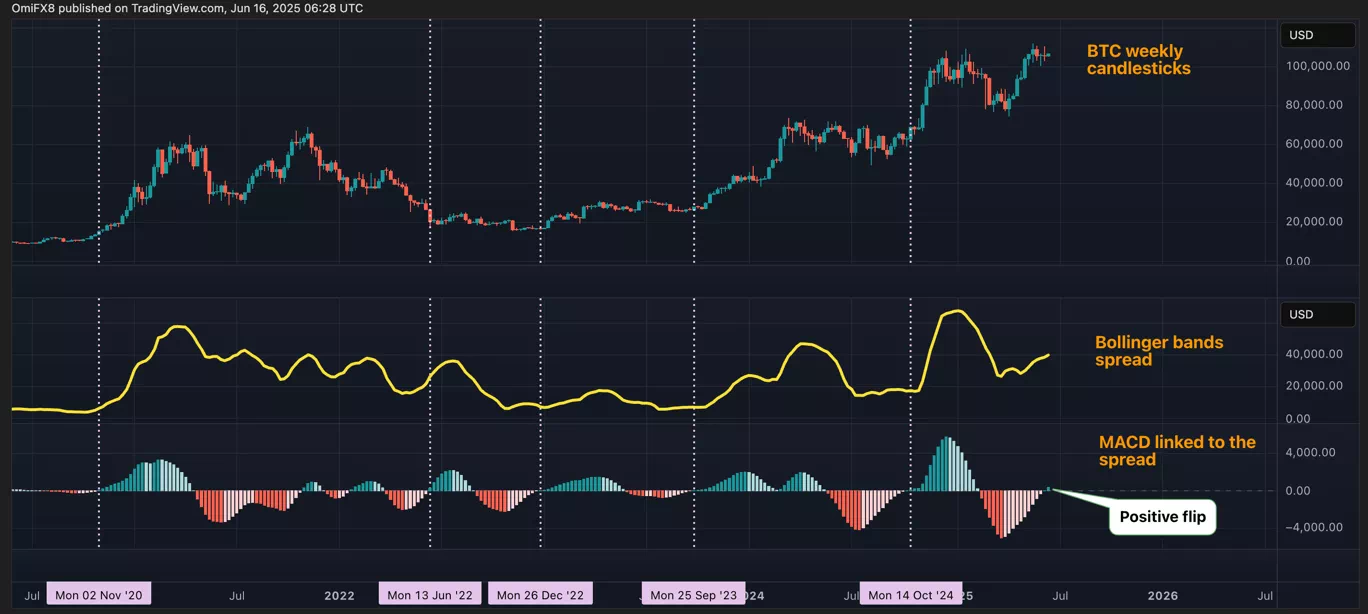Click the 'Mon 14 Oct '24' date label
The width and height of the screenshot is (1368, 614).
coord(911,595)
